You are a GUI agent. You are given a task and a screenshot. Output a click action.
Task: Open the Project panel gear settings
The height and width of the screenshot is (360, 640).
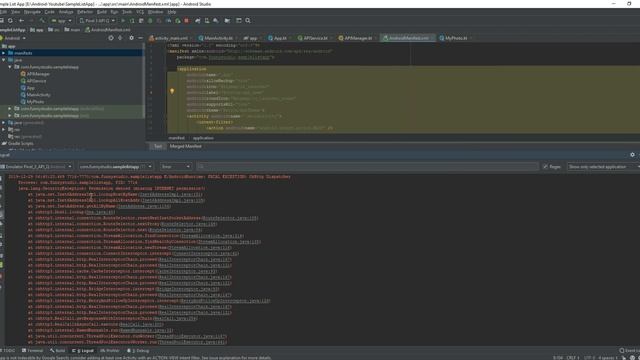pos(131,38)
